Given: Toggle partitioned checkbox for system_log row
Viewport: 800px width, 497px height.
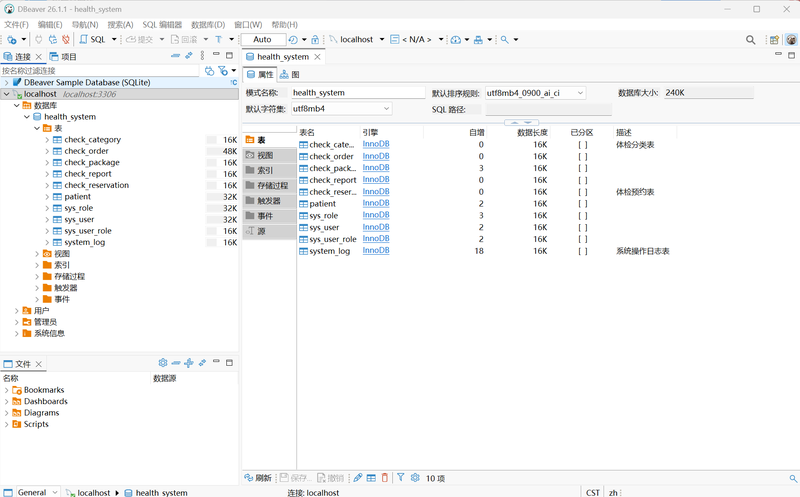Looking at the screenshot, I should point(583,251).
